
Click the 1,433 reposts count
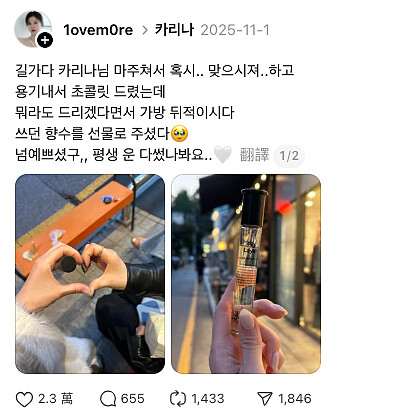[208, 399]
